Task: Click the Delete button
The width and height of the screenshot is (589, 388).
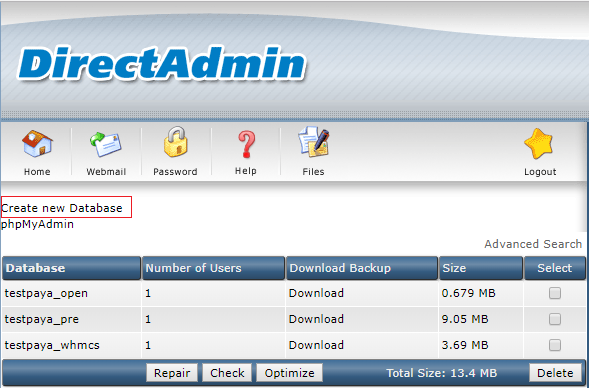Action: (555, 373)
